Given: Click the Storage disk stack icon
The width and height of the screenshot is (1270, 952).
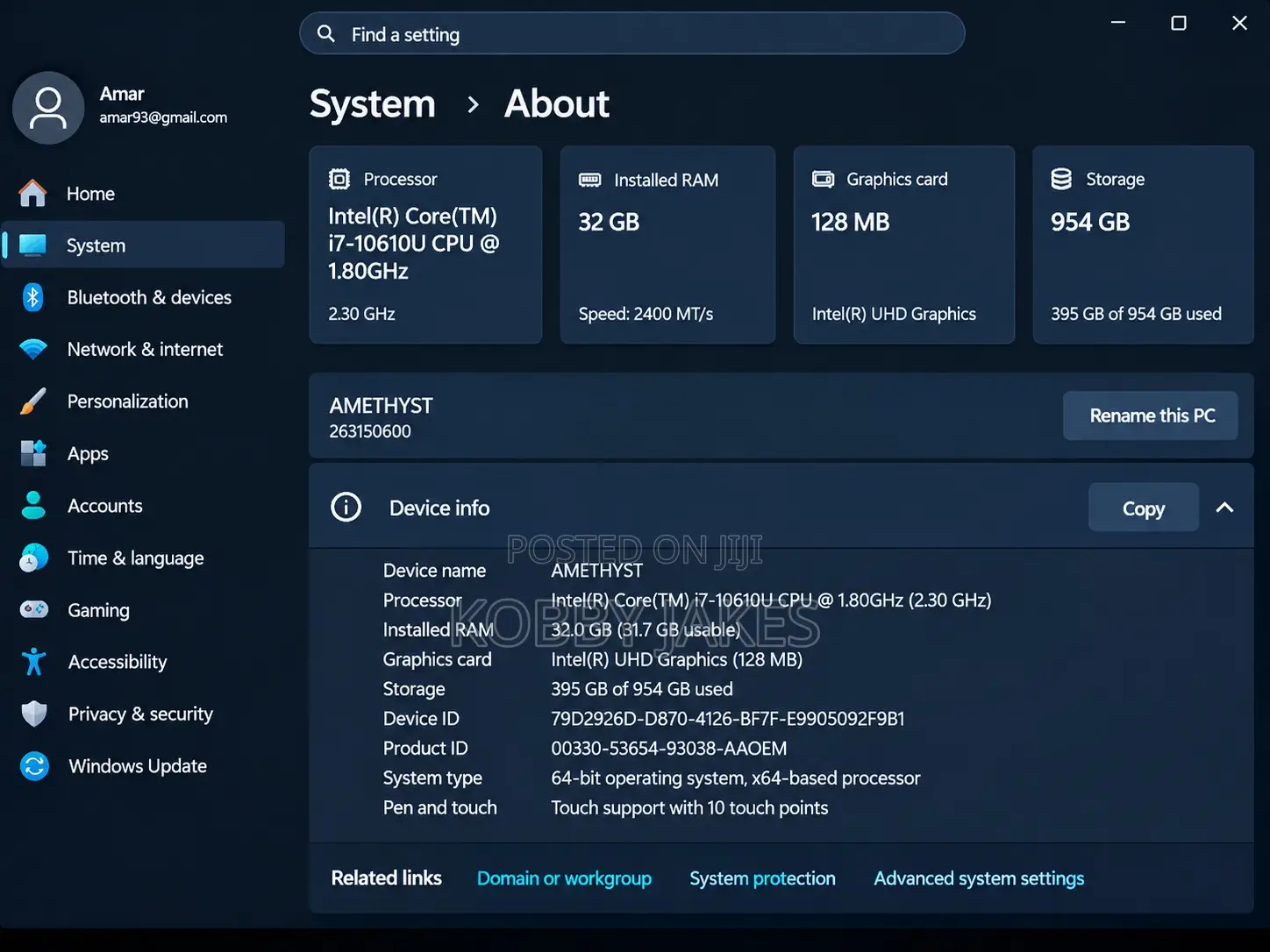Looking at the screenshot, I should (x=1061, y=179).
